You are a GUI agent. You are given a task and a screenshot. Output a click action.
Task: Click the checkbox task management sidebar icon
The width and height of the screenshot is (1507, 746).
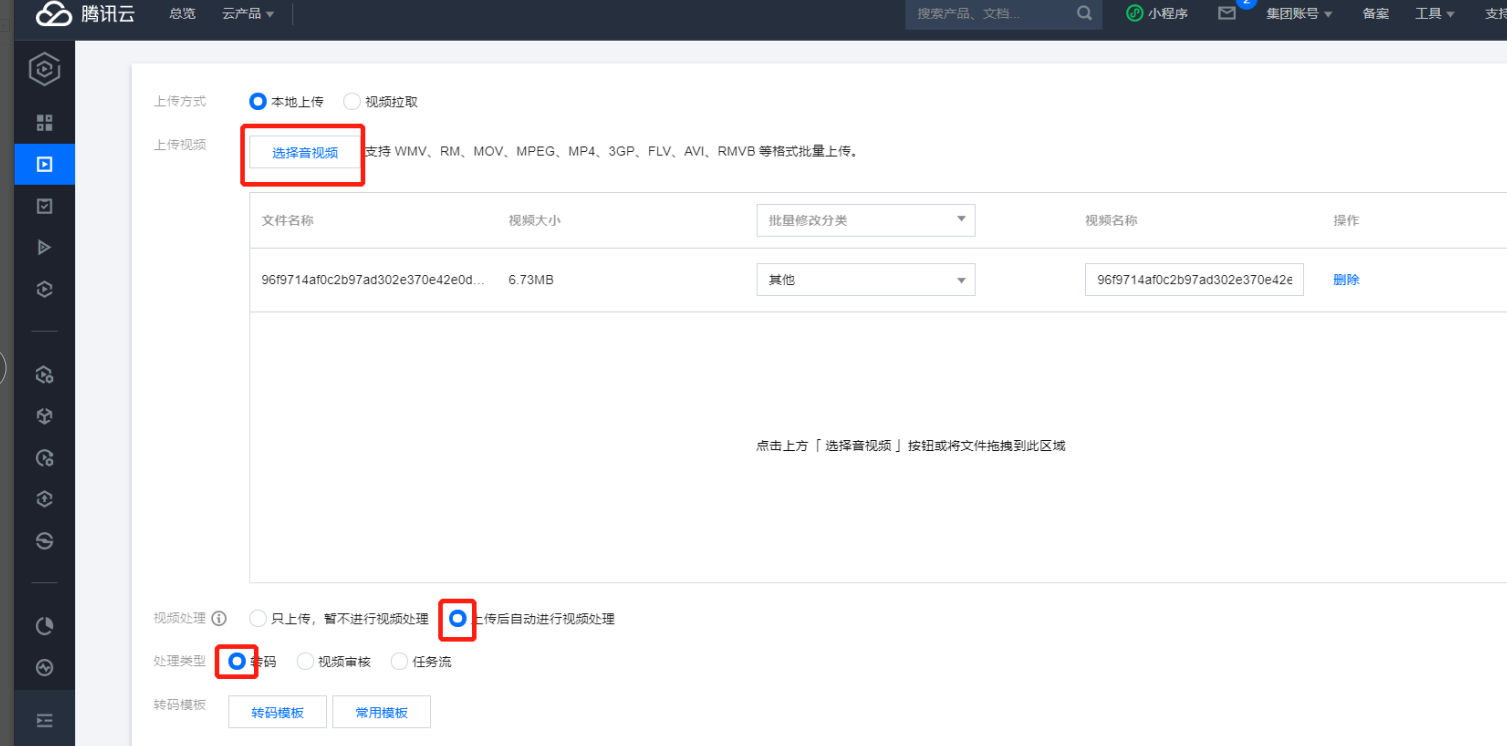coord(44,206)
